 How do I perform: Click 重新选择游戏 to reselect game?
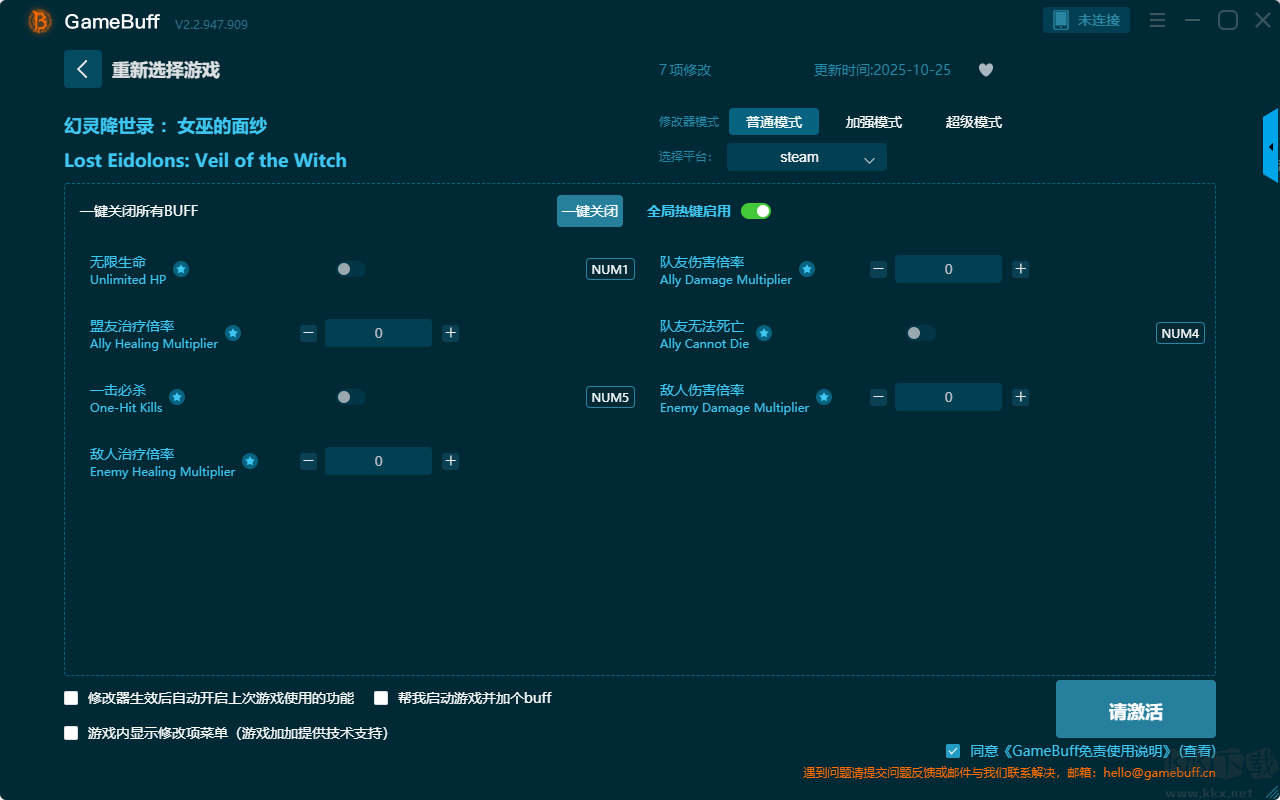tap(166, 70)
